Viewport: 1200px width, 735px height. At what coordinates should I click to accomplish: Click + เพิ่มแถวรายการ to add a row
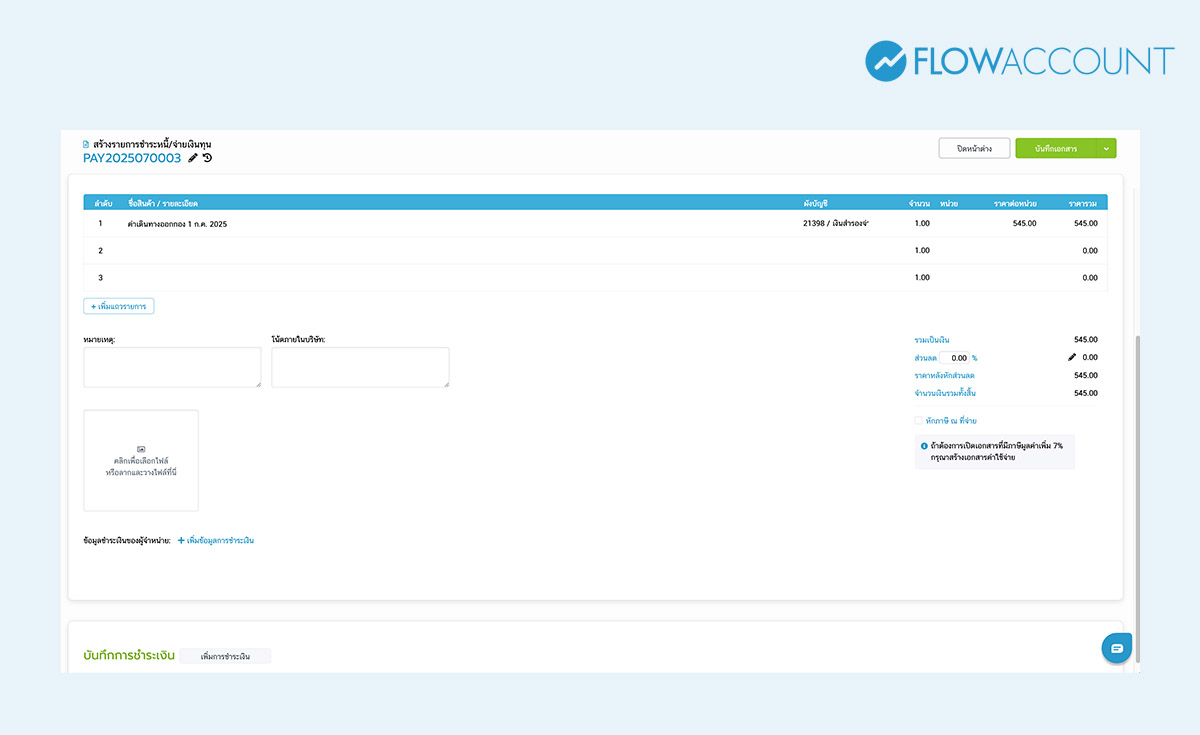pyautogui.click(x=119, y=306)
